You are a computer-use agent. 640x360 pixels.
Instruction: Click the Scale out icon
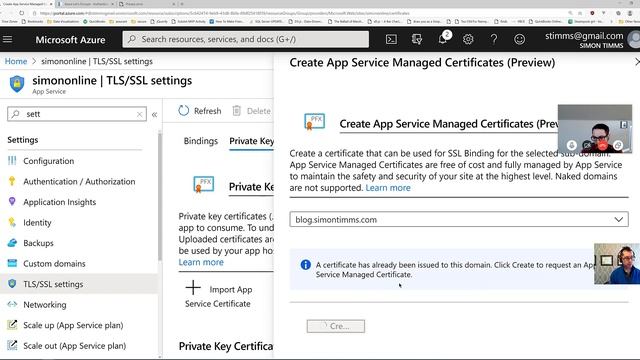point(12,345)
